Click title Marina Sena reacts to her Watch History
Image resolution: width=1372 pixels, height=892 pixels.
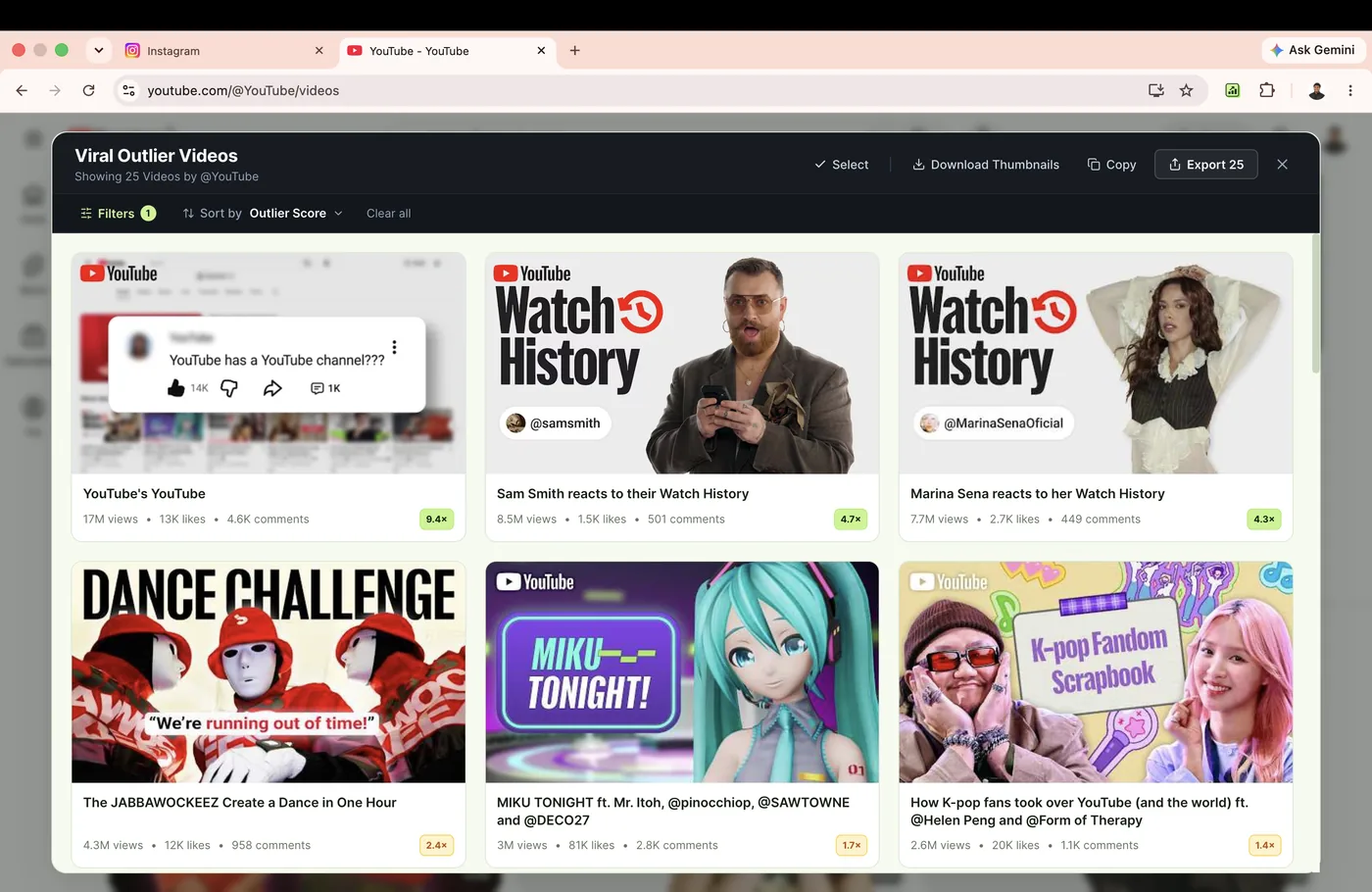[x=1038, y=494]
